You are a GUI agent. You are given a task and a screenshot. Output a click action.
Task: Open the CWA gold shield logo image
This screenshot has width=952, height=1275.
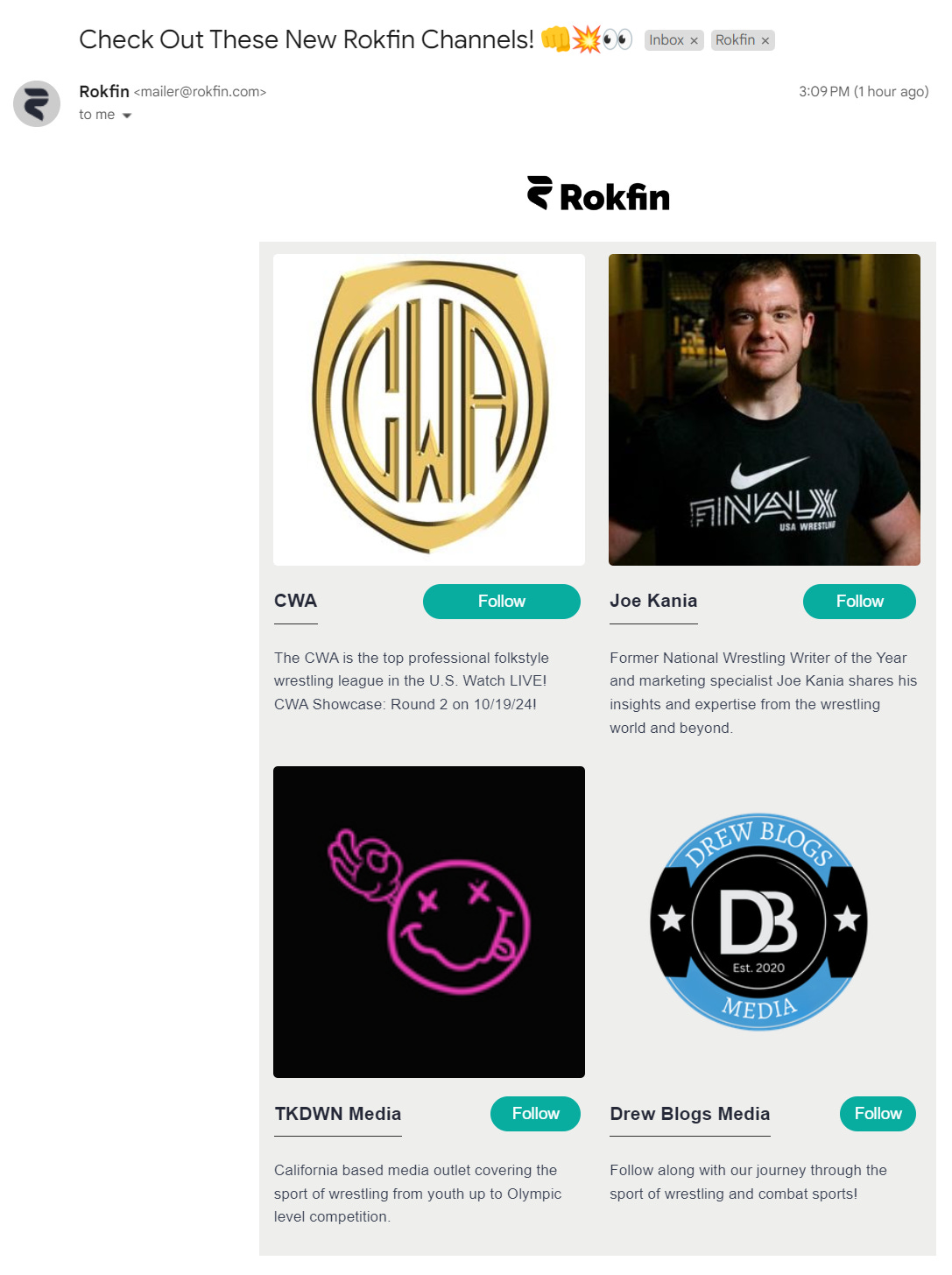click(429, 410)
